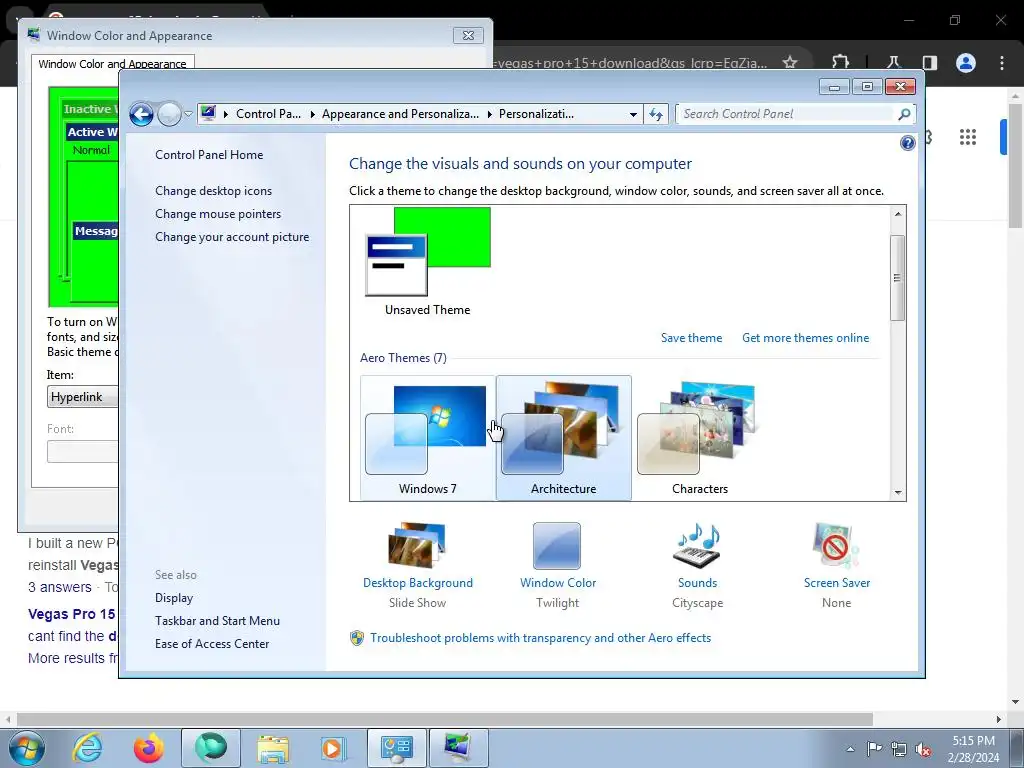Click the network tray icon
Viewport: 1024px width, 768px height.
pyautogui.click(x=899, y=749)
